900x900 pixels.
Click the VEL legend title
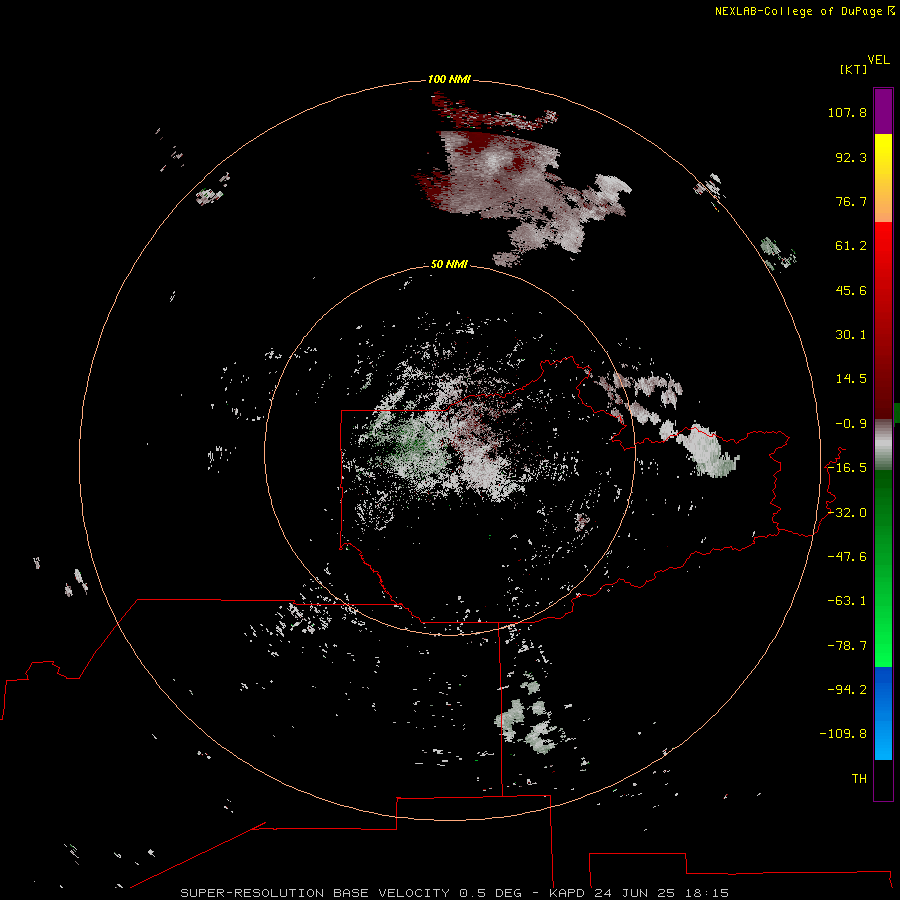pos(878,60)
